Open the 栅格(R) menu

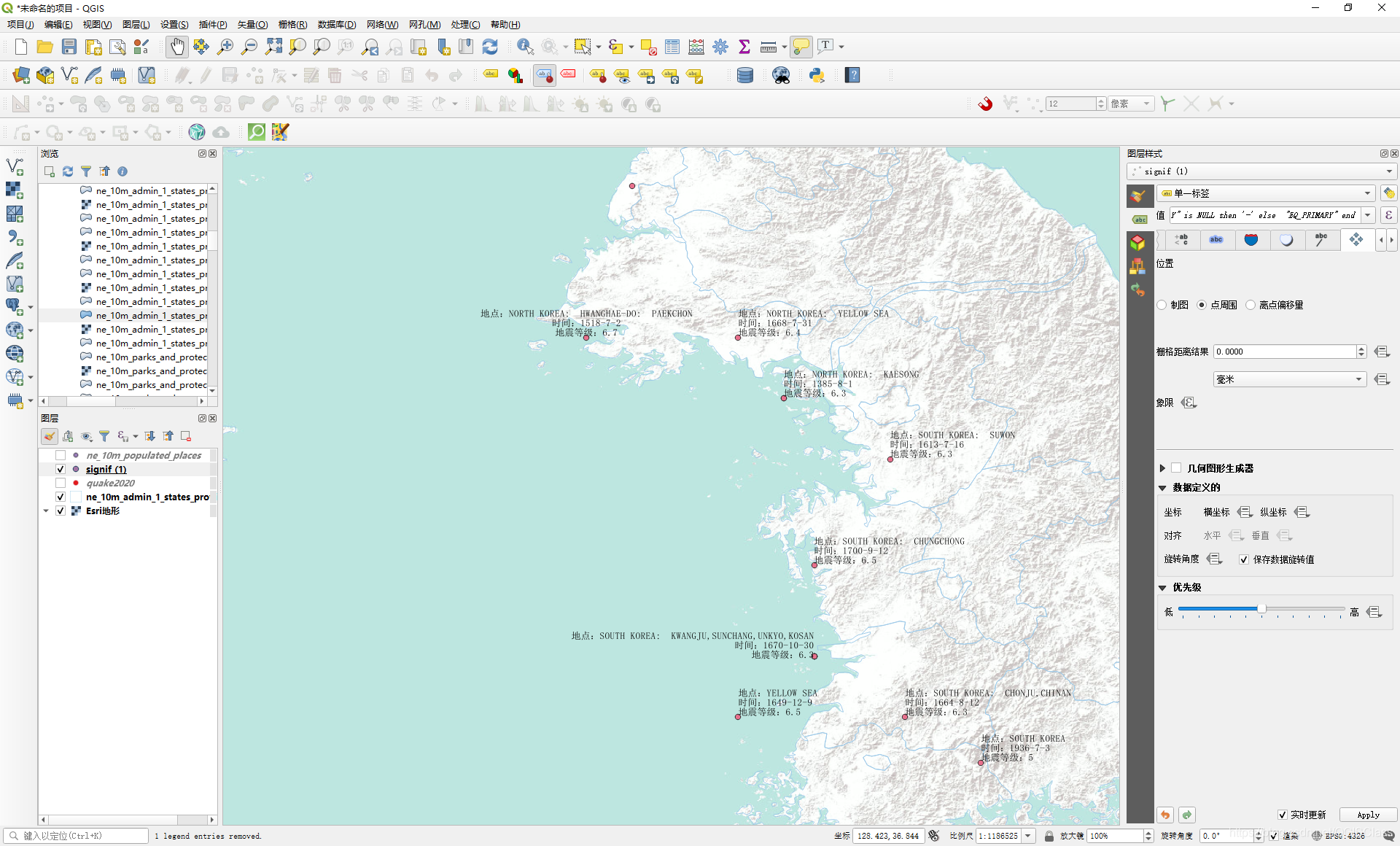(x=292, y=24)
